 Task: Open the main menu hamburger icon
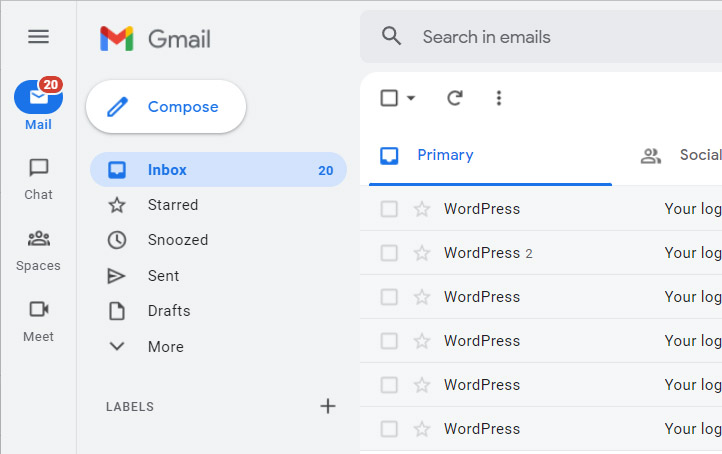coord(38,36)
